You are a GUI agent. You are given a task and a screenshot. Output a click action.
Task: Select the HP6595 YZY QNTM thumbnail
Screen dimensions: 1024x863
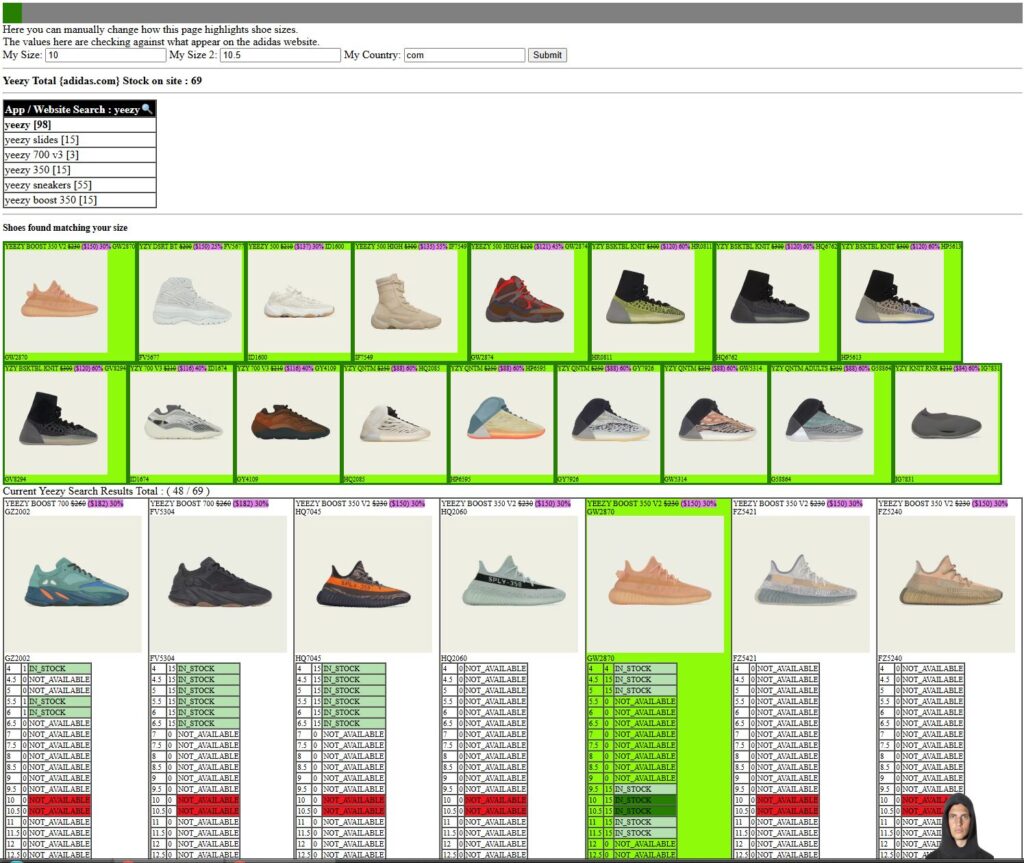point(503,423)
